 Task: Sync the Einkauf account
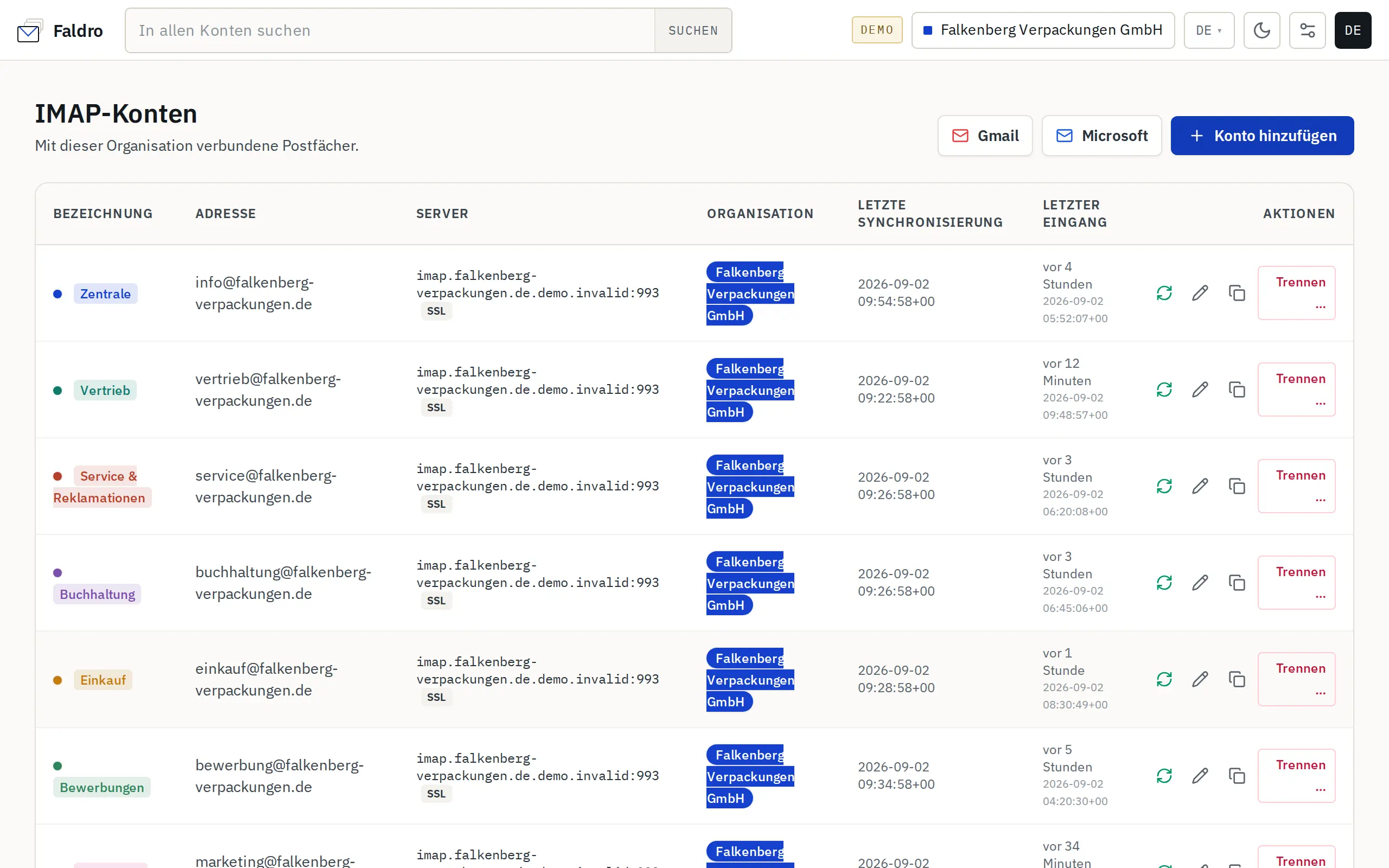pos(1164,679)
